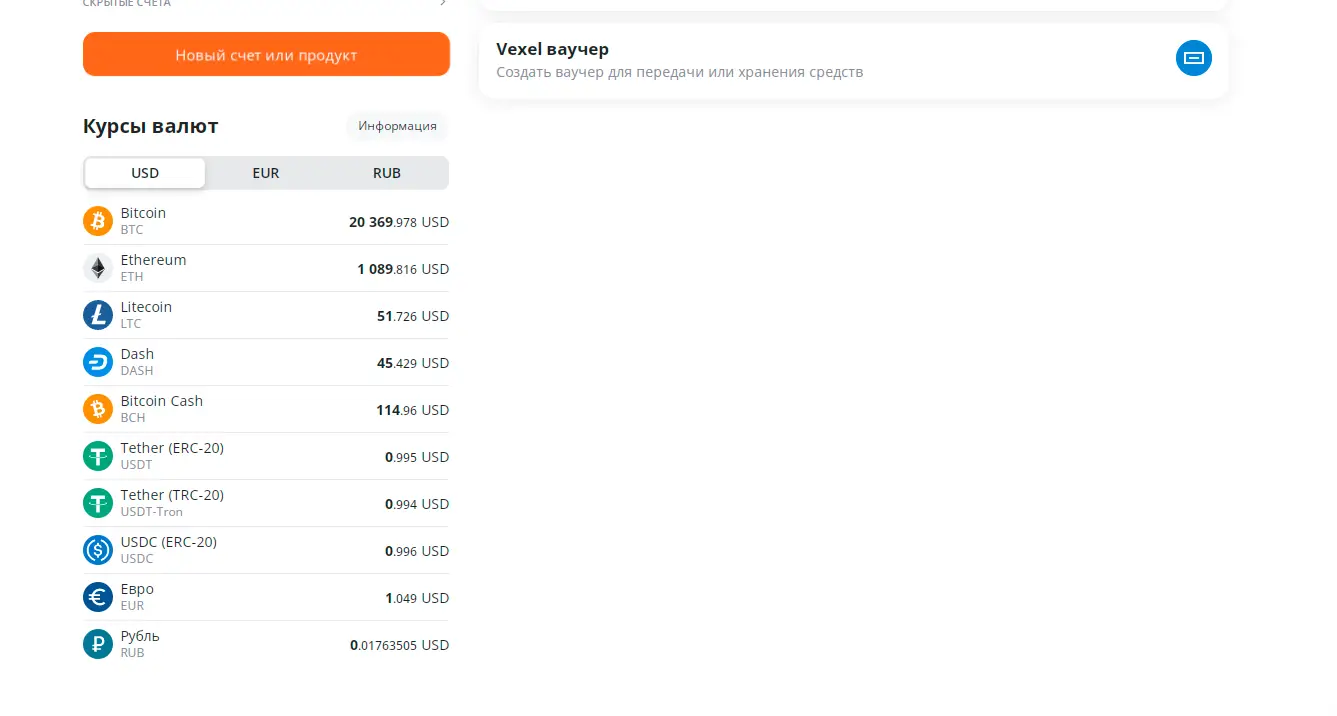
Task: Click the orange Новый счет или продукт button
Action: pos(266,55)
